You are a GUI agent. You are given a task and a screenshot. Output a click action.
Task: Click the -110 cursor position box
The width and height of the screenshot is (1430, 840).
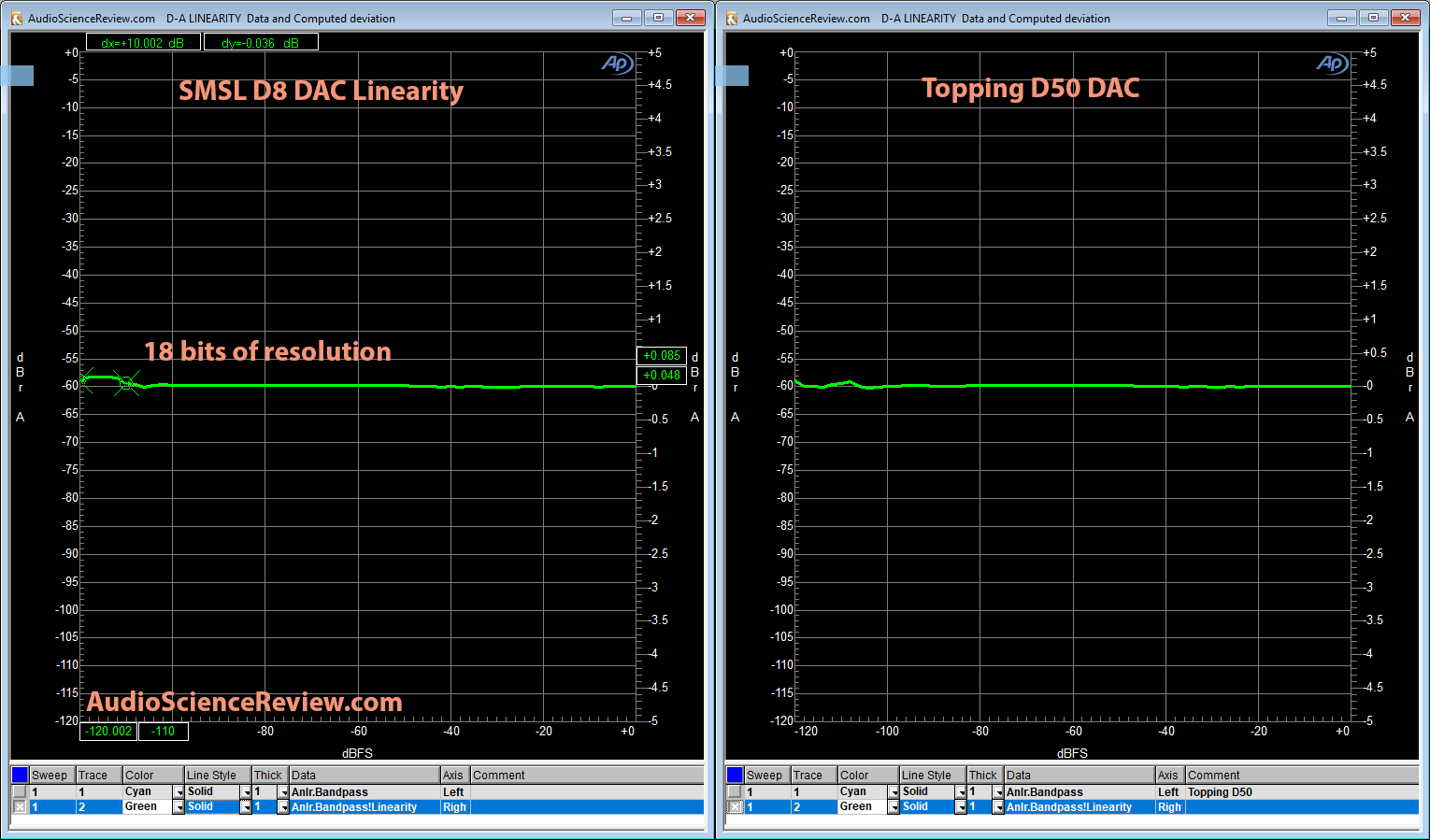[164, 731]
